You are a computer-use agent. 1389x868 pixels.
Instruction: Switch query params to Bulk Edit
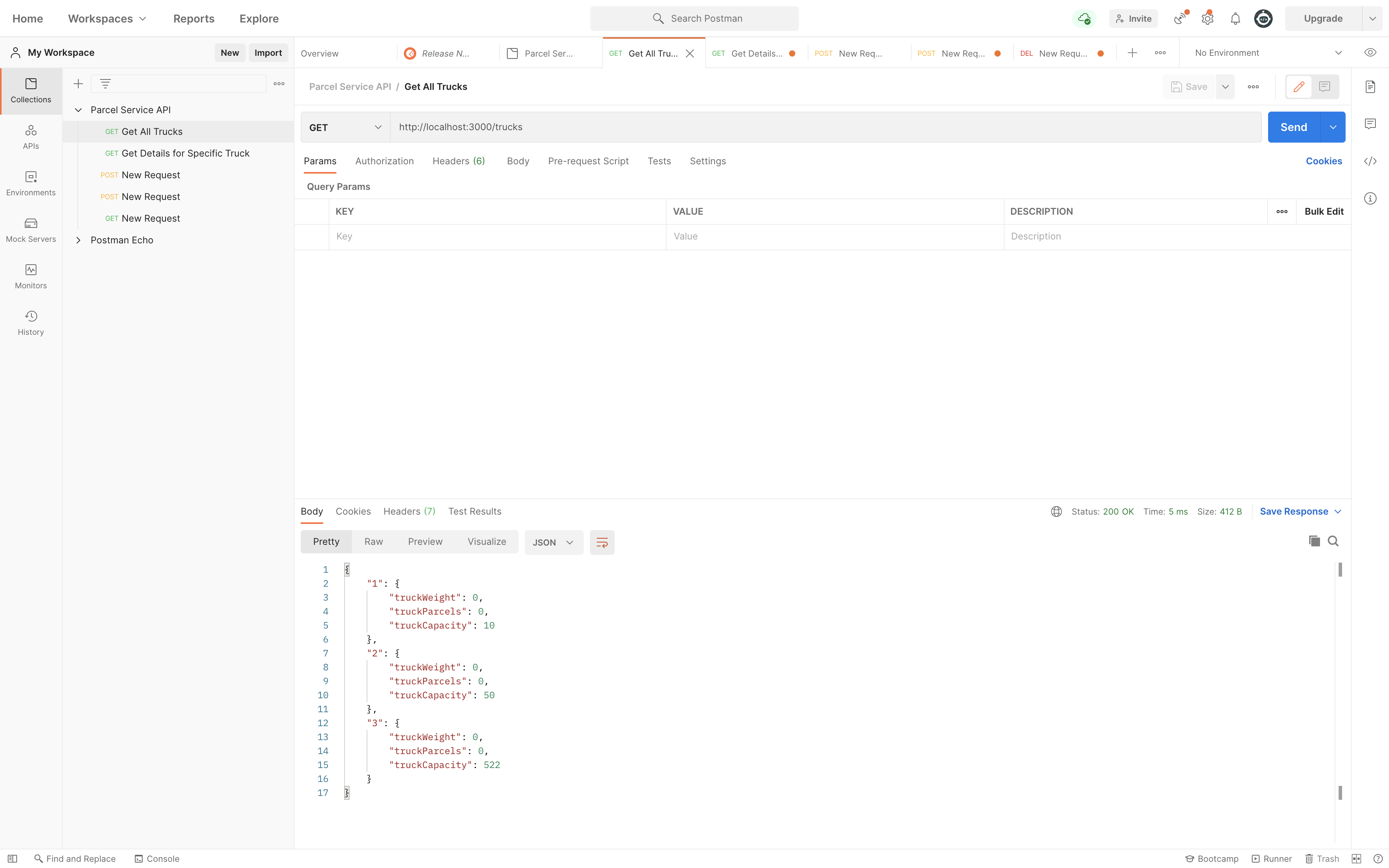click(x=1324, y=211)
